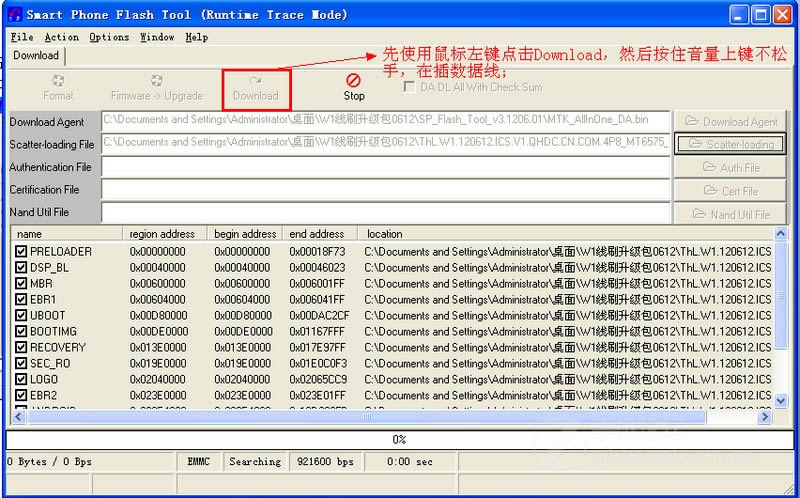Expand the Action menu
Image resolution: width=800 pixels, height=498 pixels.
click(61, 37)
